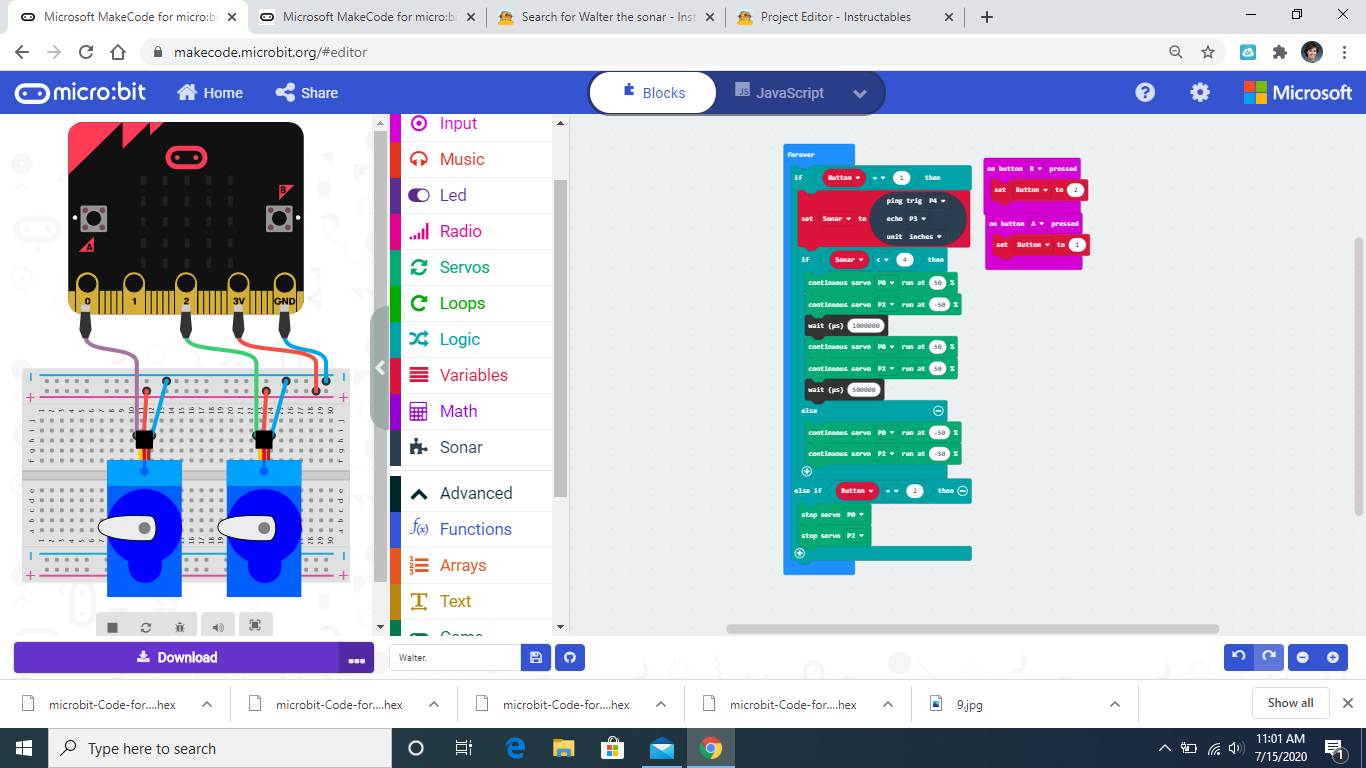Open the Led blocks category
Image resolution: width=1366 pixels, height=768 pixels.
pyautogui.click(x=470, y=195)
